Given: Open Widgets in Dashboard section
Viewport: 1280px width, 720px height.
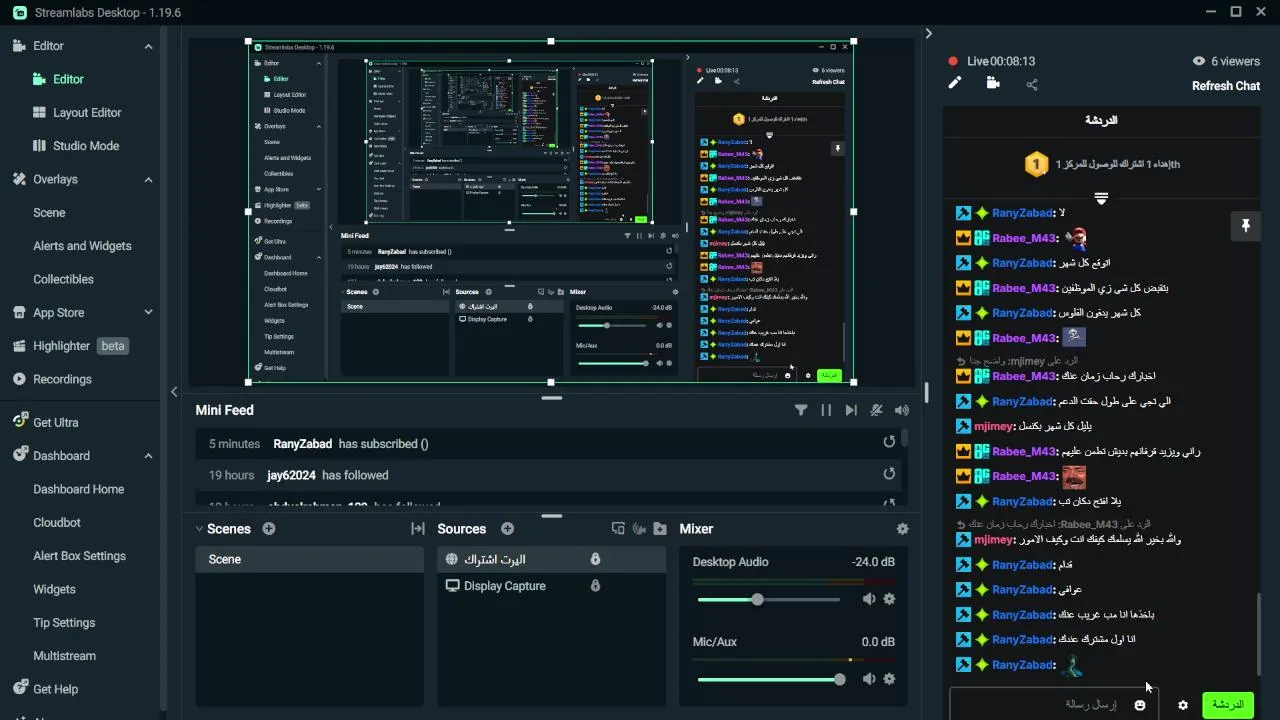Looking at the screenshot, I should (x=54, y=590).
